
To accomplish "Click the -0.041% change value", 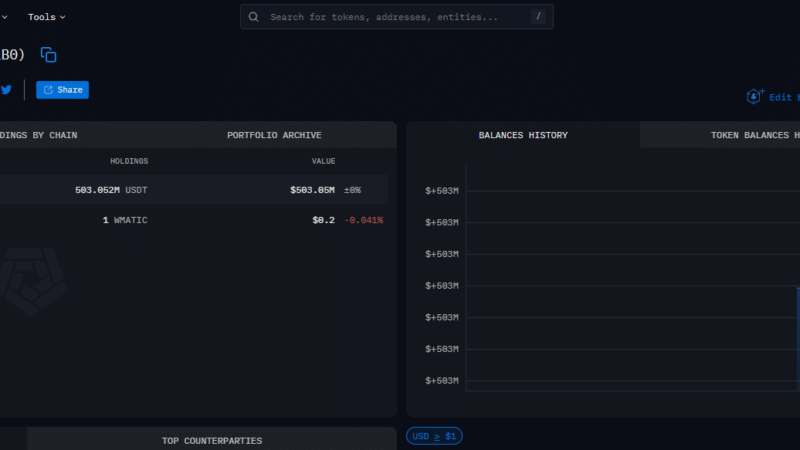I will 364,220.
